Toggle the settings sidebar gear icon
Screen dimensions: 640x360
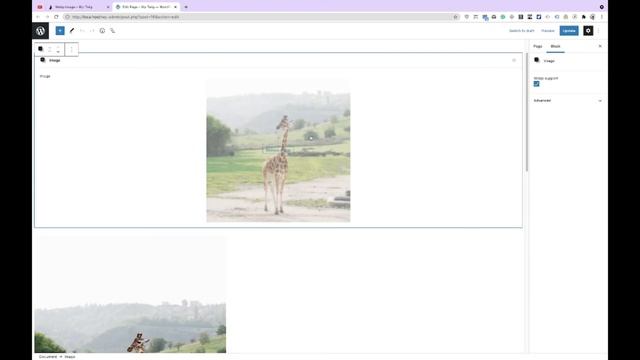pos(588,31)
